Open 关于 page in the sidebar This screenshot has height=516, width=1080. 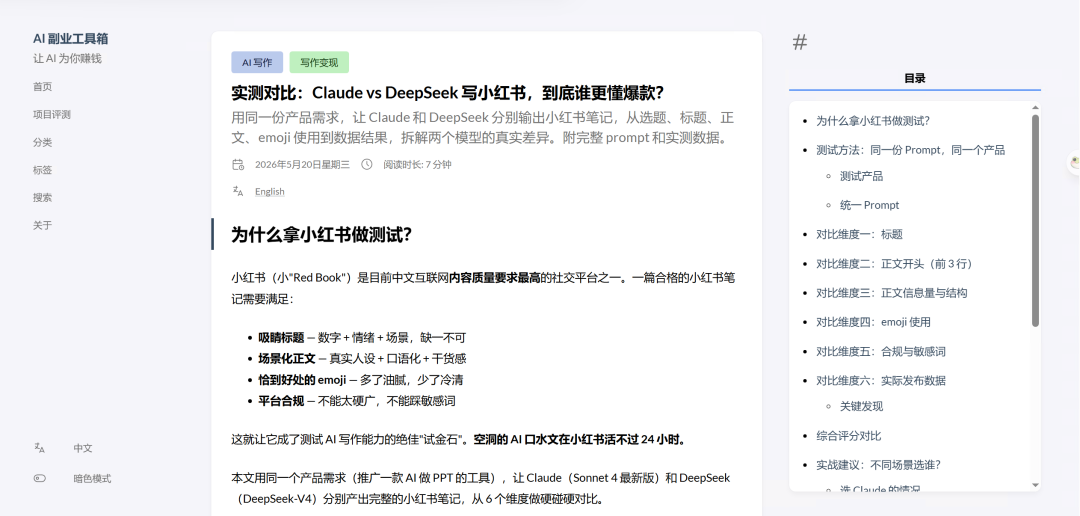click(42, 225)
